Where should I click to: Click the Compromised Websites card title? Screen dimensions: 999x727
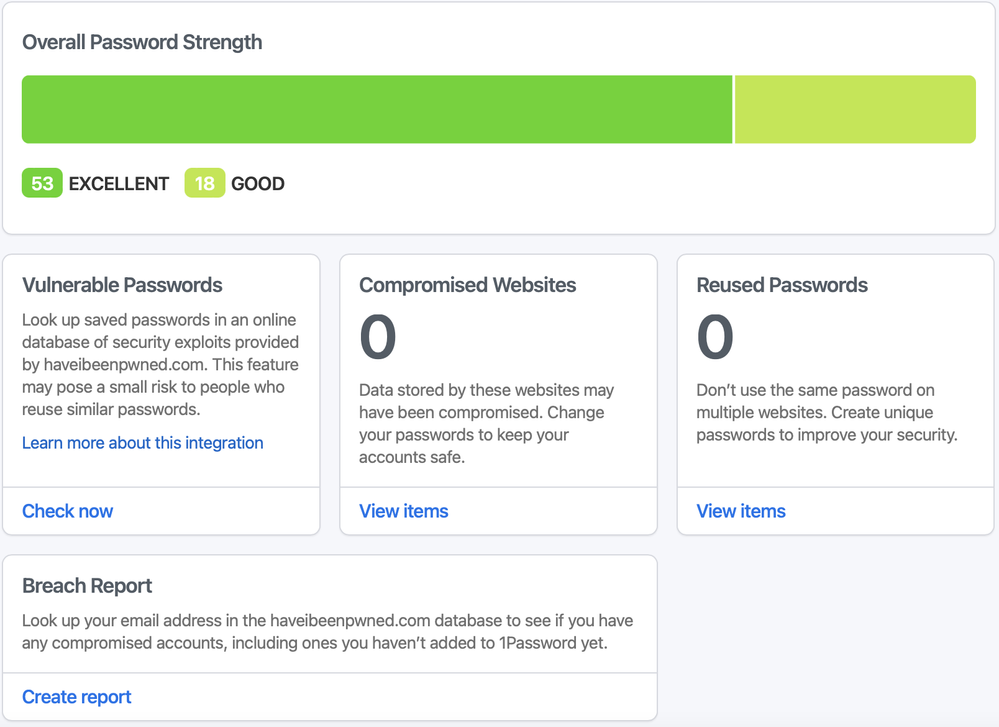click(x=467, y=285)
